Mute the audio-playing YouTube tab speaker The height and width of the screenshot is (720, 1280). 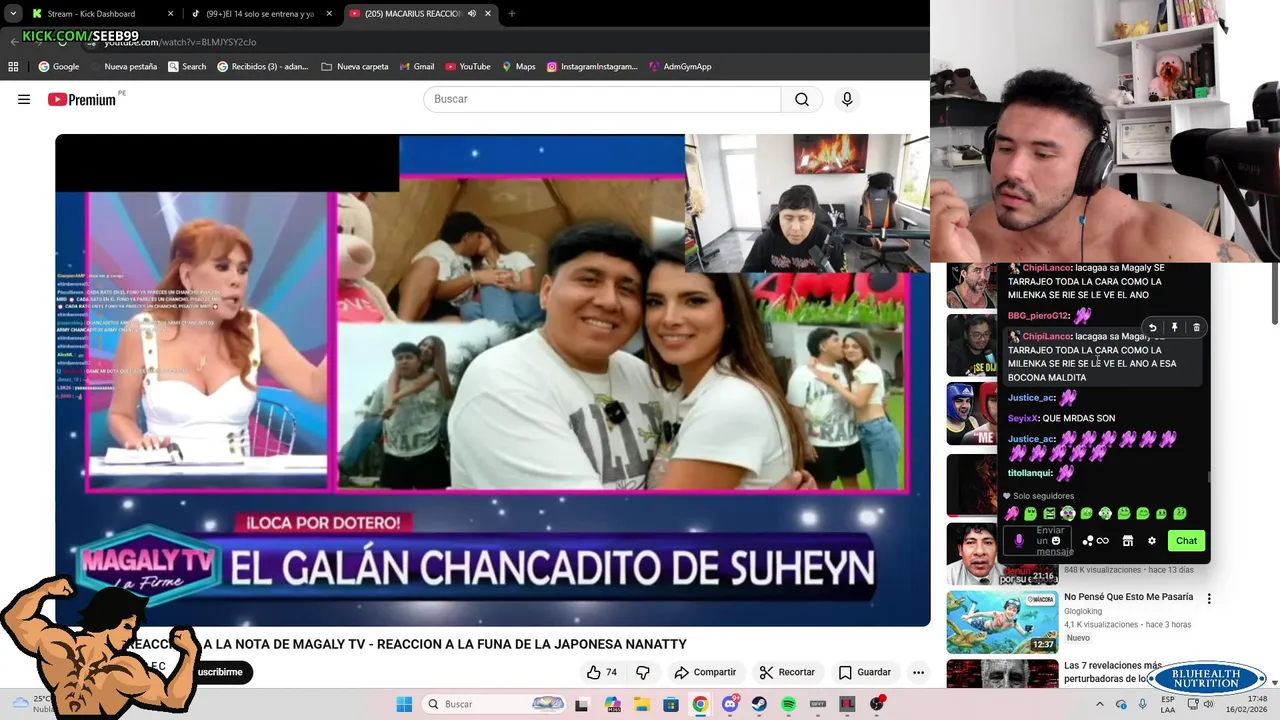(x=472, y=14)
